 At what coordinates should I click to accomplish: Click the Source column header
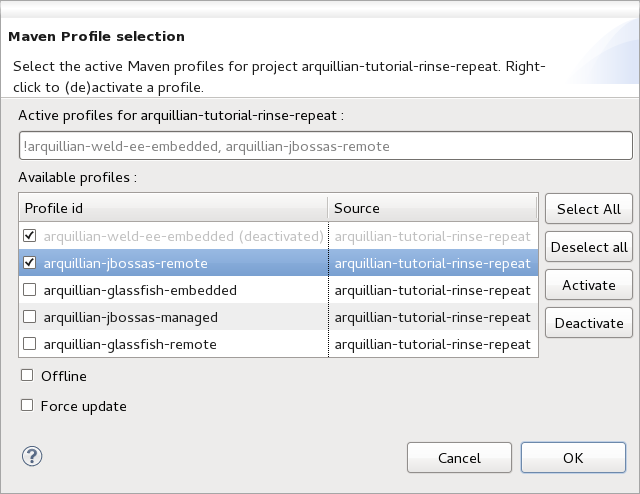coord(432,208)
